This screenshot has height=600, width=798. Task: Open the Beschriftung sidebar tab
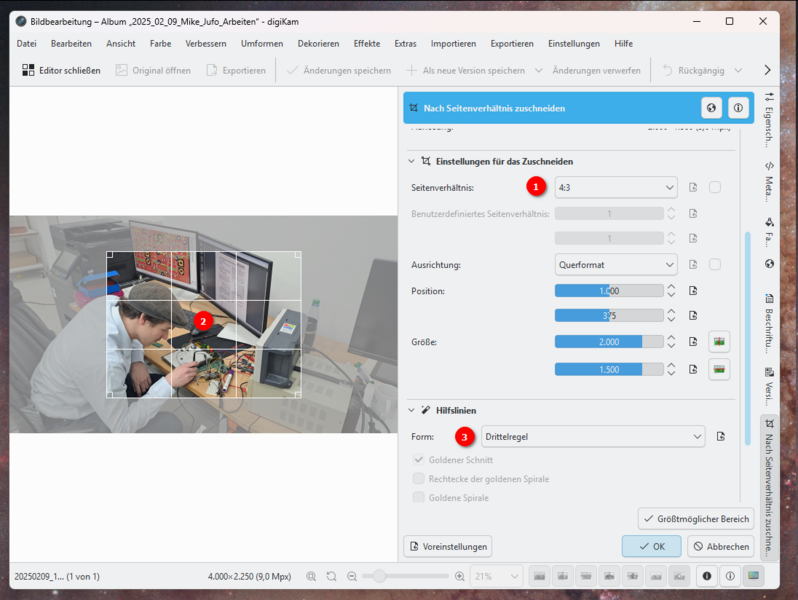(x=769, y=323)
